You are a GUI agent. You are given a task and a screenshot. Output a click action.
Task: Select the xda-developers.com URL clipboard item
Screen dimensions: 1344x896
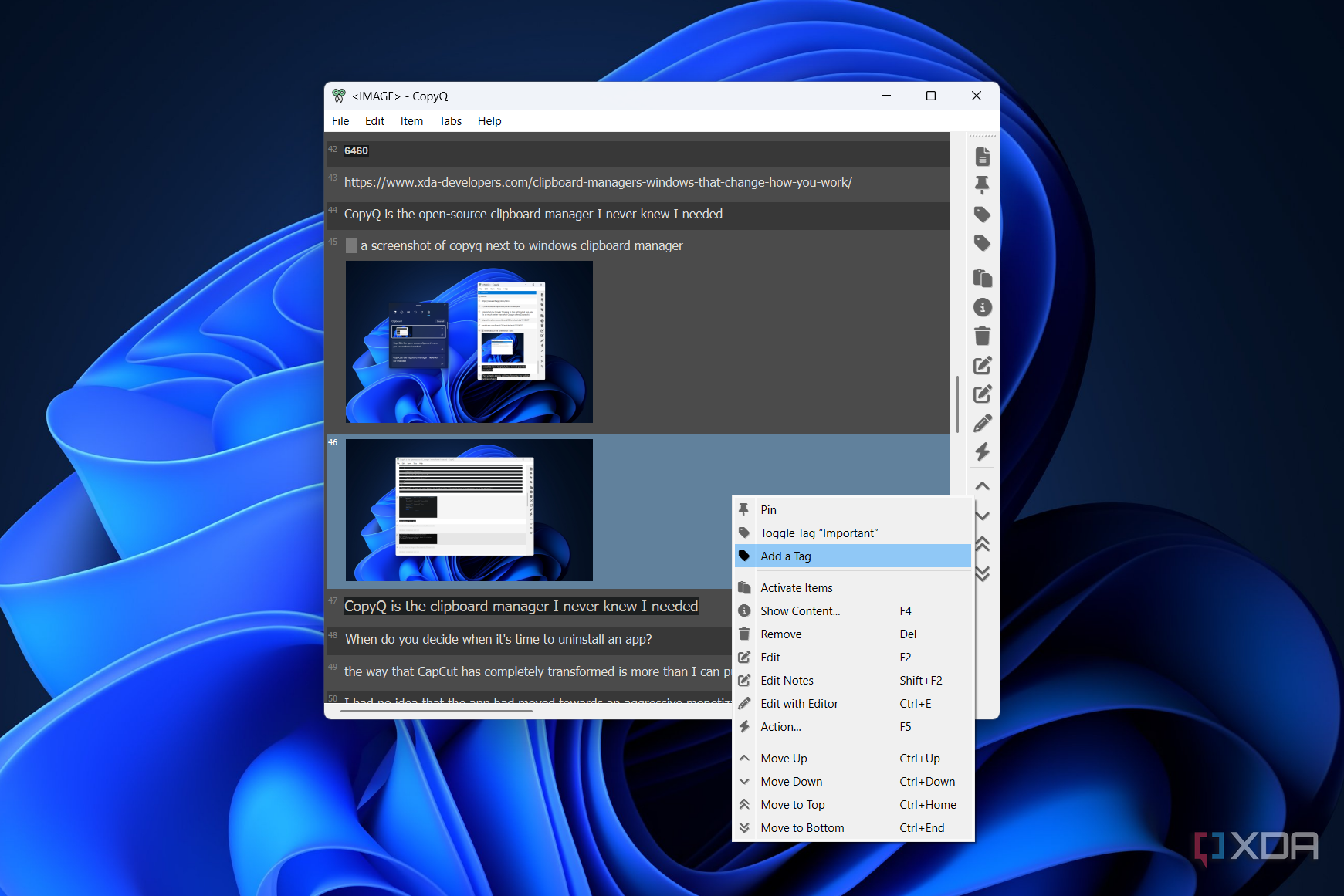click(638, 183)
